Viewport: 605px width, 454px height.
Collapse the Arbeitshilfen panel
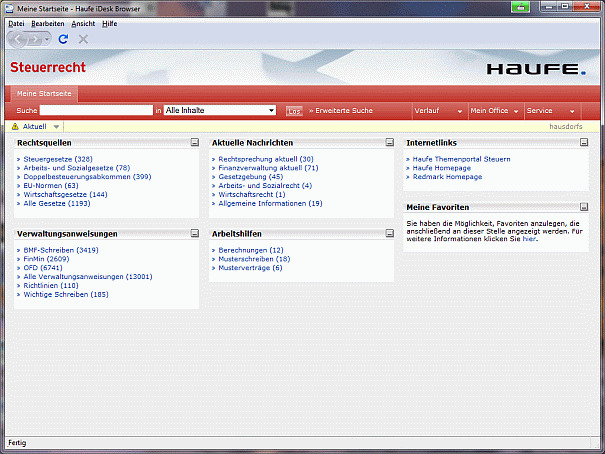point(390,233)
